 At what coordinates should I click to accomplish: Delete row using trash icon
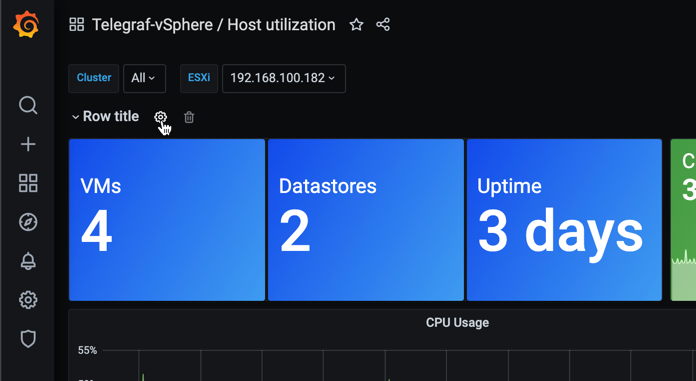[x=189, y=117]
